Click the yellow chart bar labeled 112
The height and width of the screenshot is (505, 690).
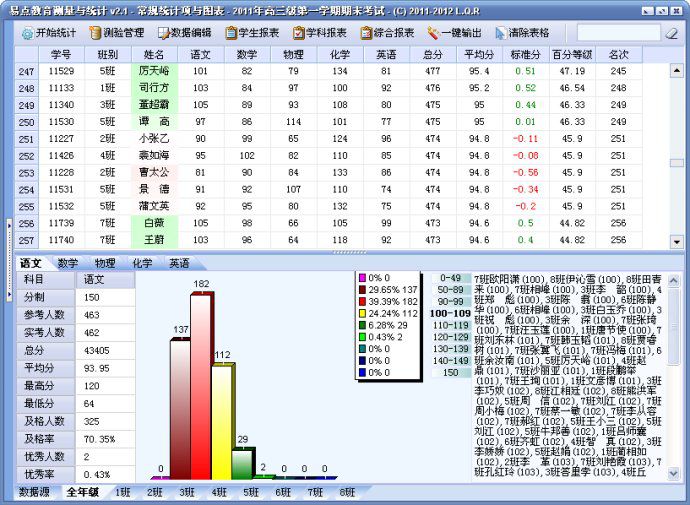pos(222,421)
